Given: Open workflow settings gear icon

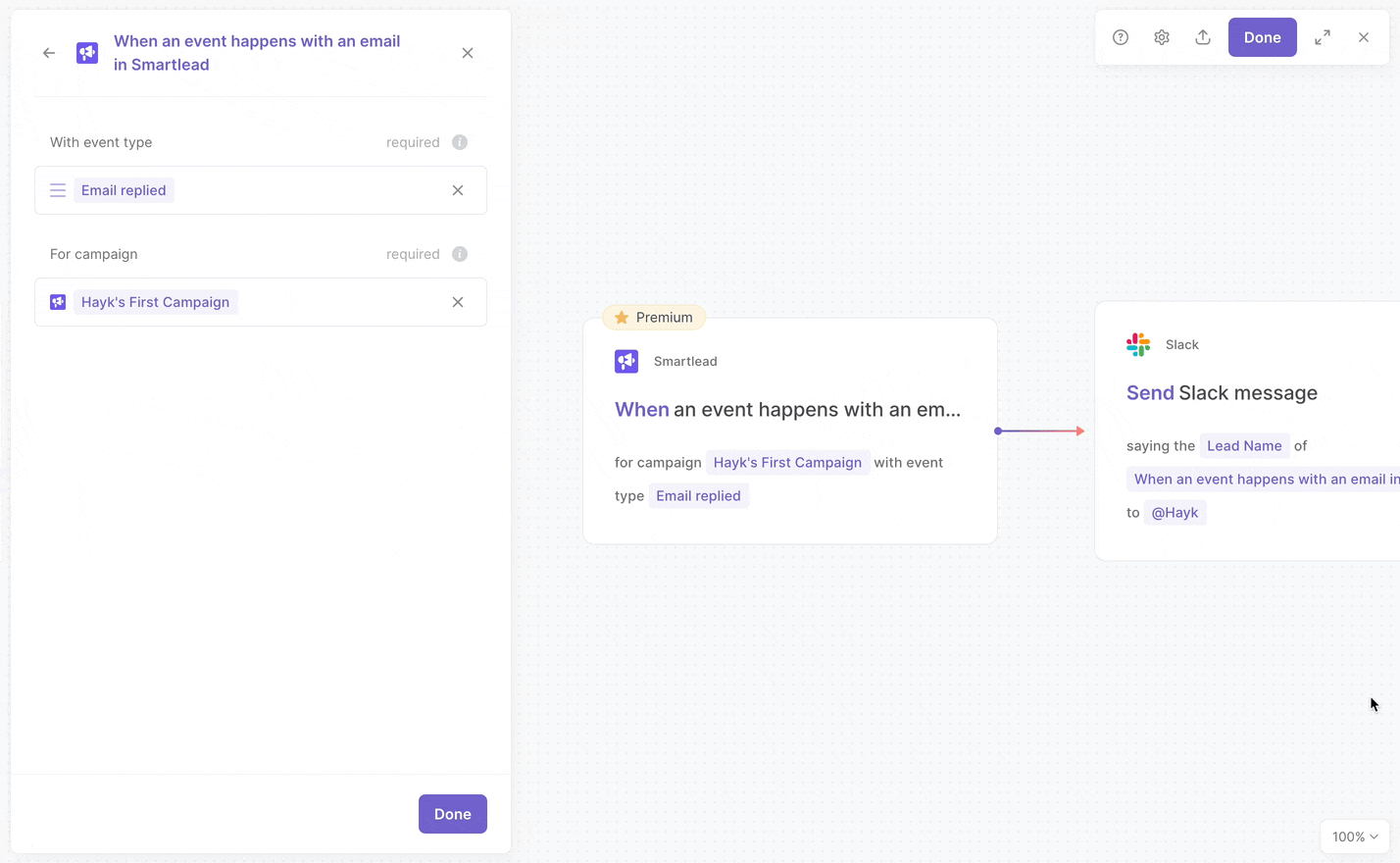Looking at the screenshot, I should (x=1162, y=37).
